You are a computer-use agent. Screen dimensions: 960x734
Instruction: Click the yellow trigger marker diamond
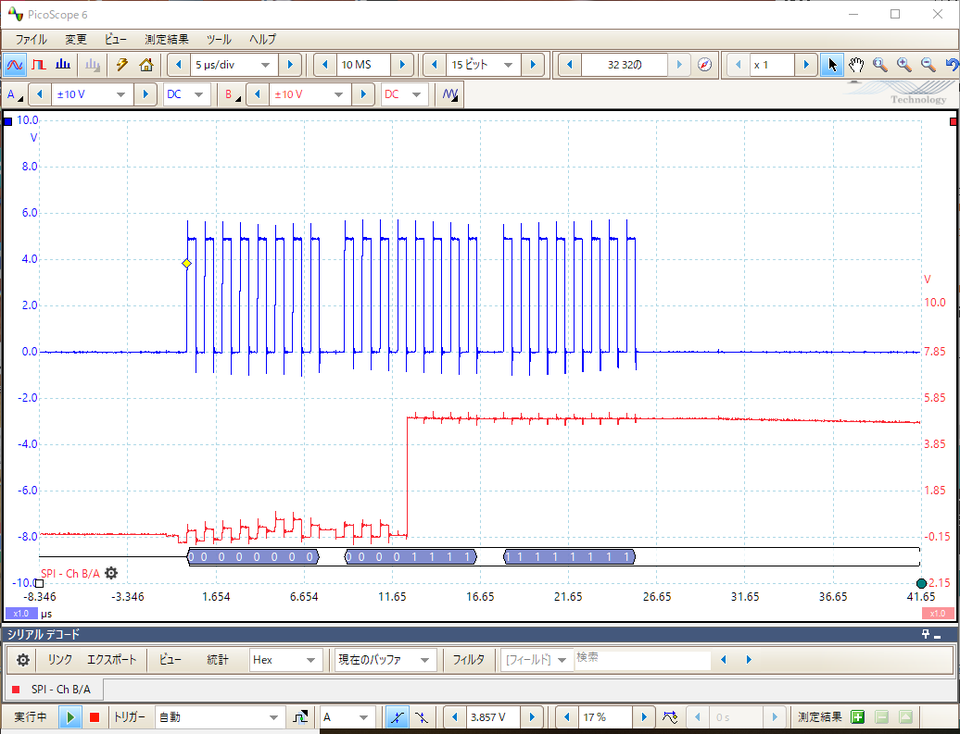pos(186,264)
